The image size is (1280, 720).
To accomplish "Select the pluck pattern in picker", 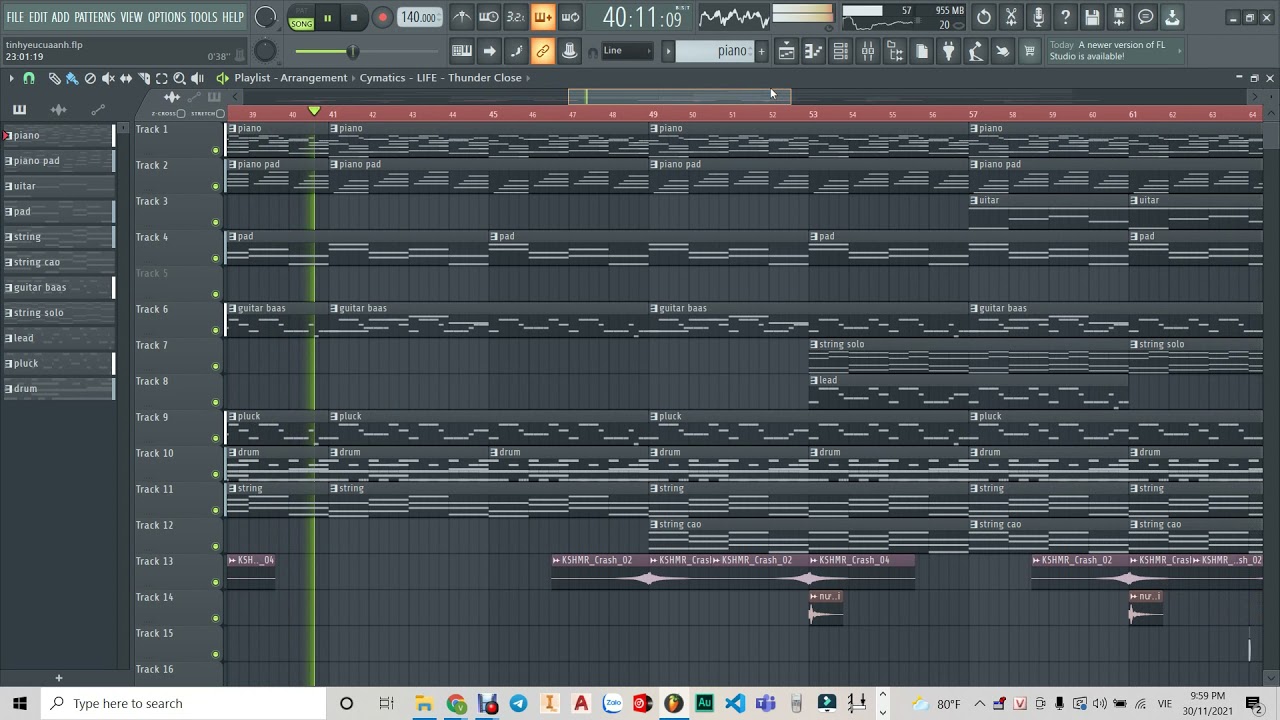I will 59,363.
